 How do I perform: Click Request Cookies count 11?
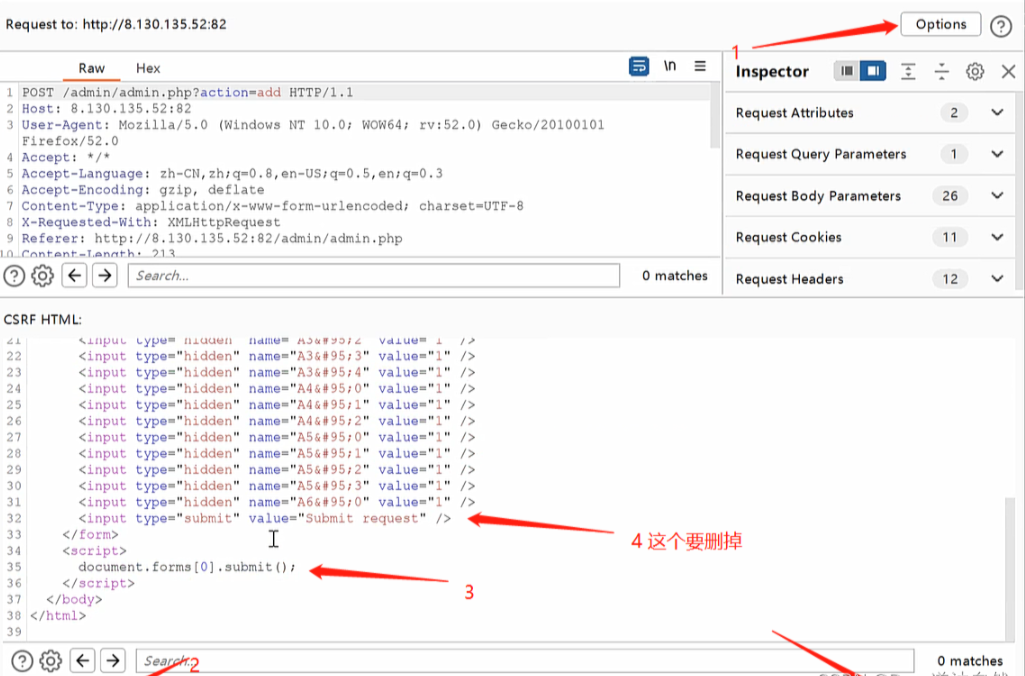(x=950, y=237)
